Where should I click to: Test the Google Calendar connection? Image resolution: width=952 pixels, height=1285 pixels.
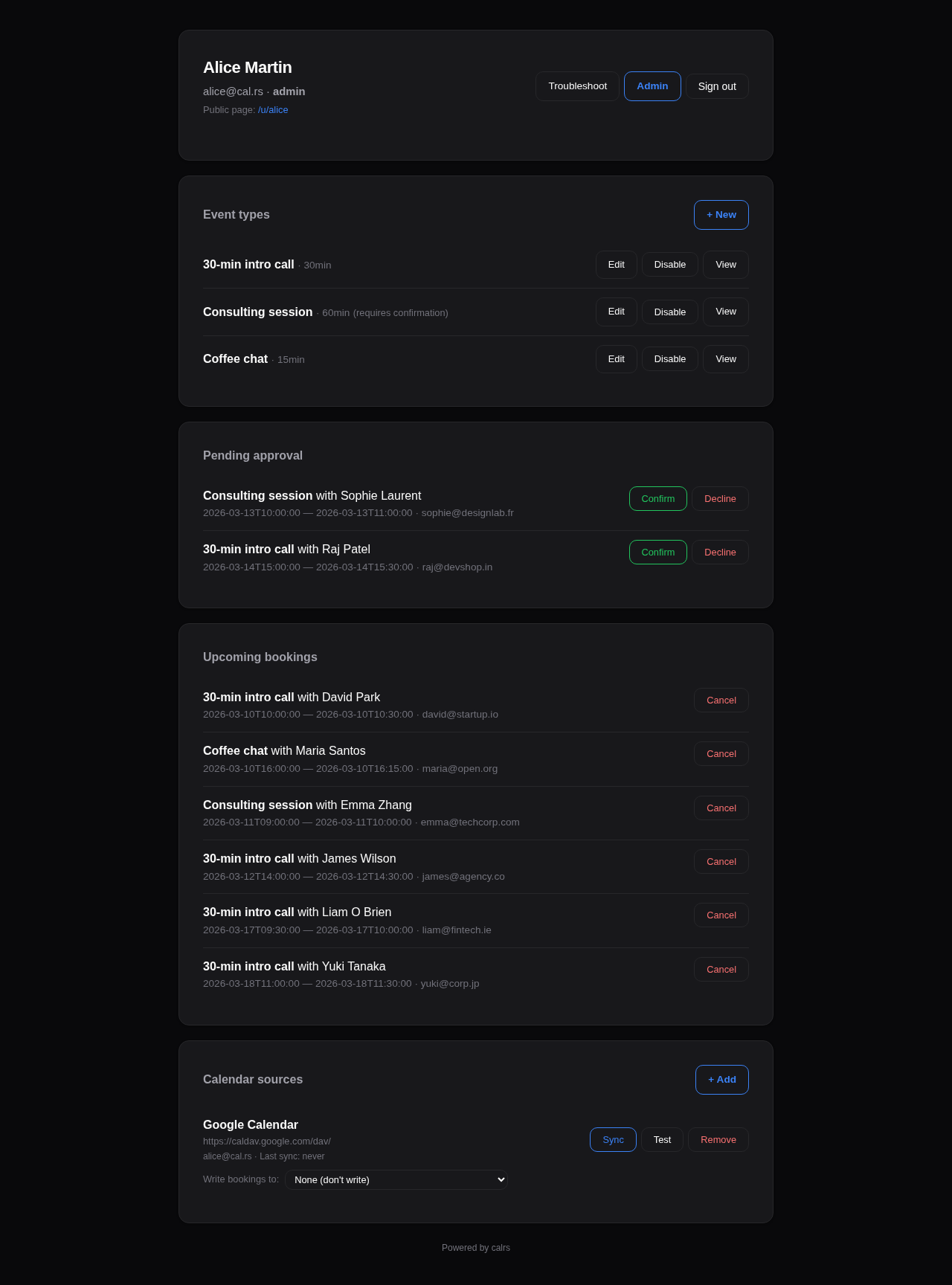pos(661,1139)
